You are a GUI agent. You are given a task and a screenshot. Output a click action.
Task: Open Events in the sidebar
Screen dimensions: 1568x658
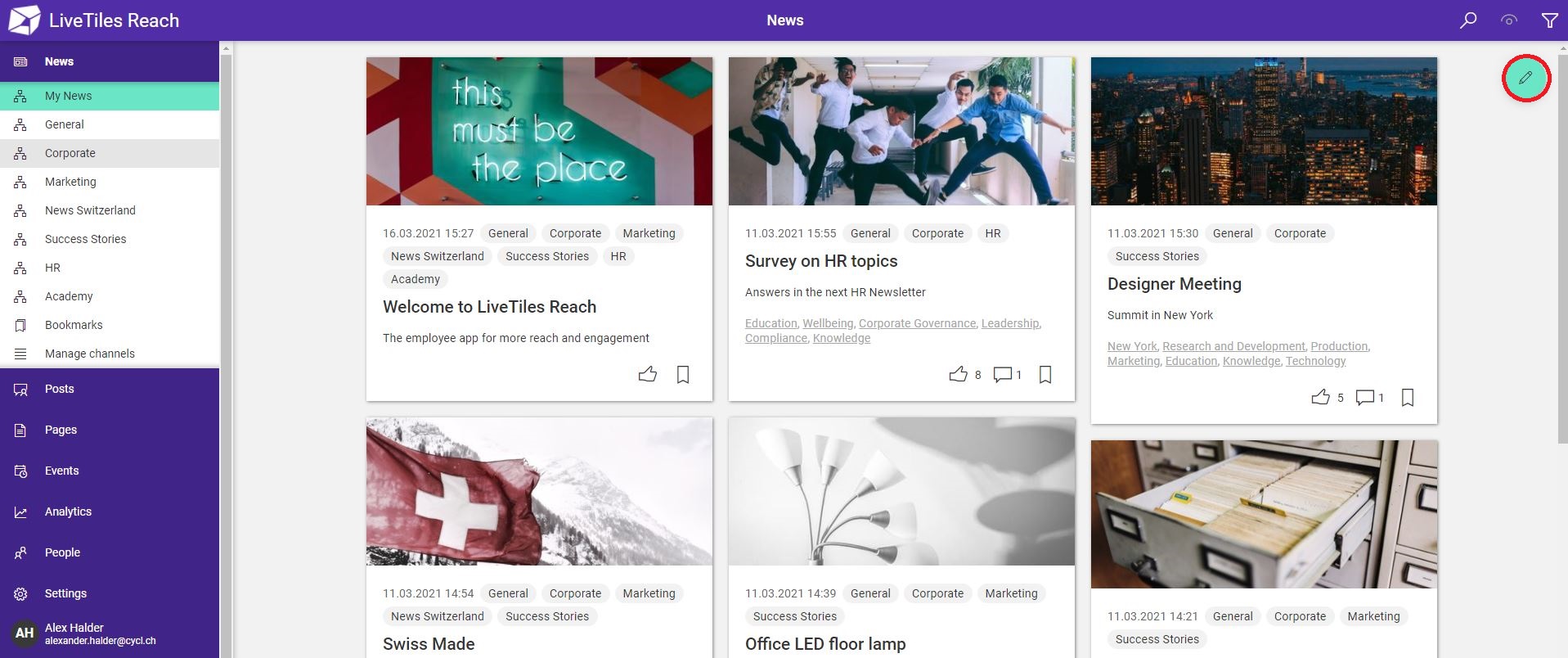point(110,471)
